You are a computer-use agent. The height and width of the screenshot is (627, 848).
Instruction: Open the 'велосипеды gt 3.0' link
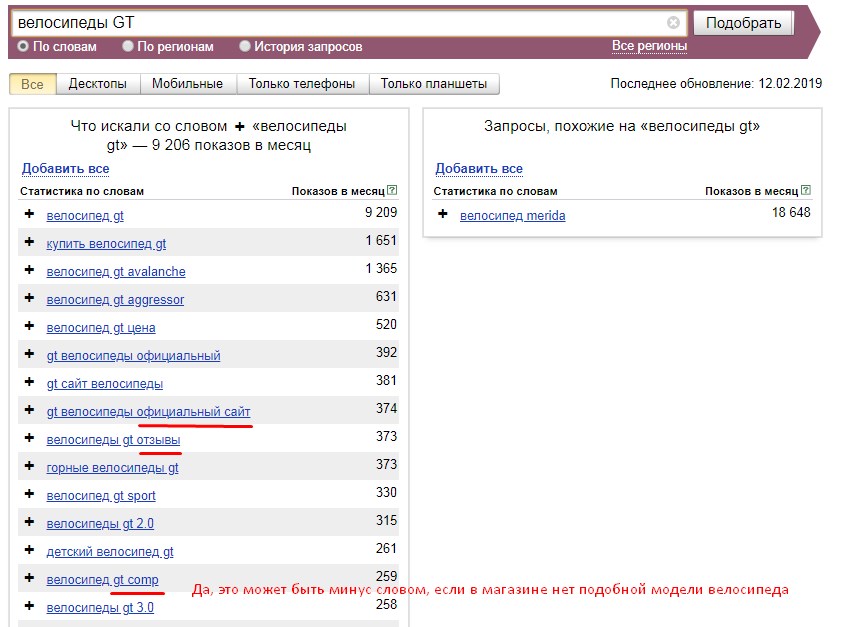click(x=100, y=608)
